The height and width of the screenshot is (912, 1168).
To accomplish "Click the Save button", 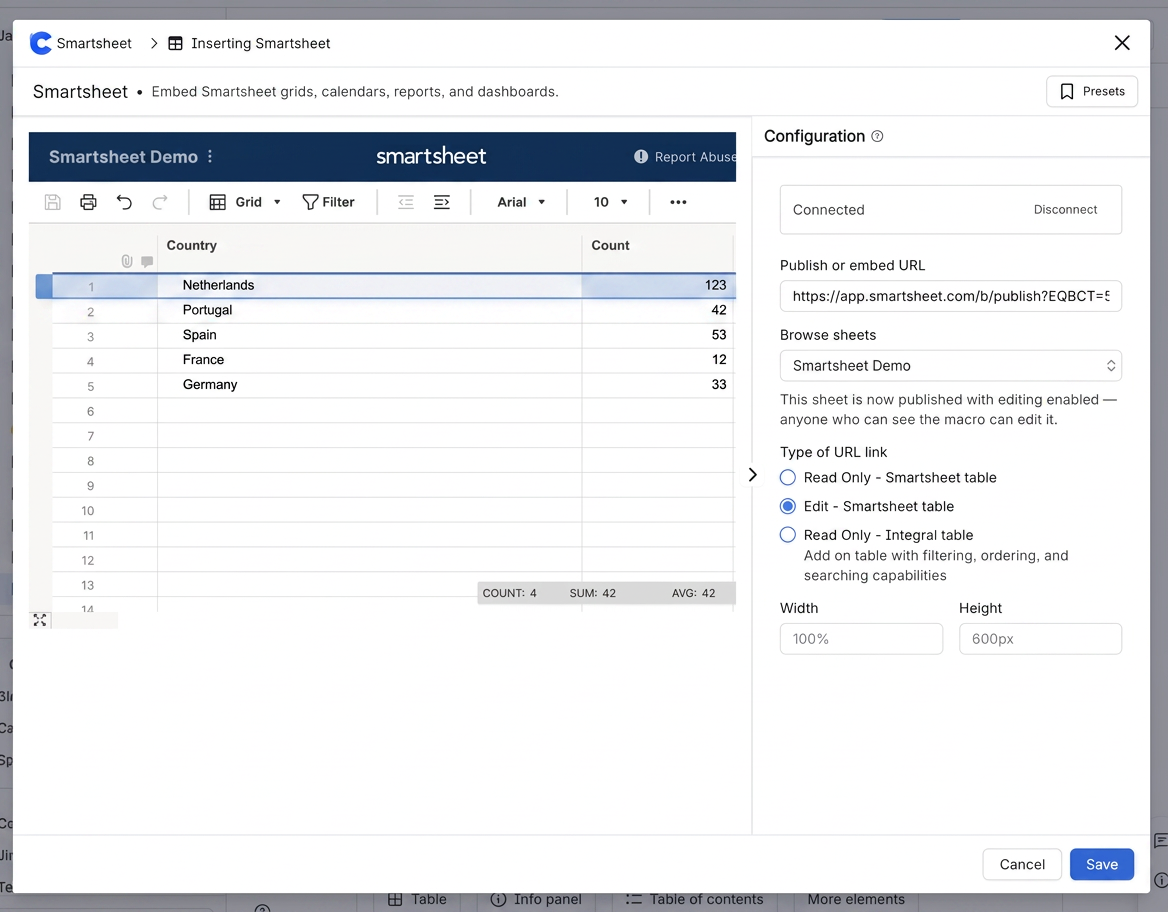I will [1102, 864].
